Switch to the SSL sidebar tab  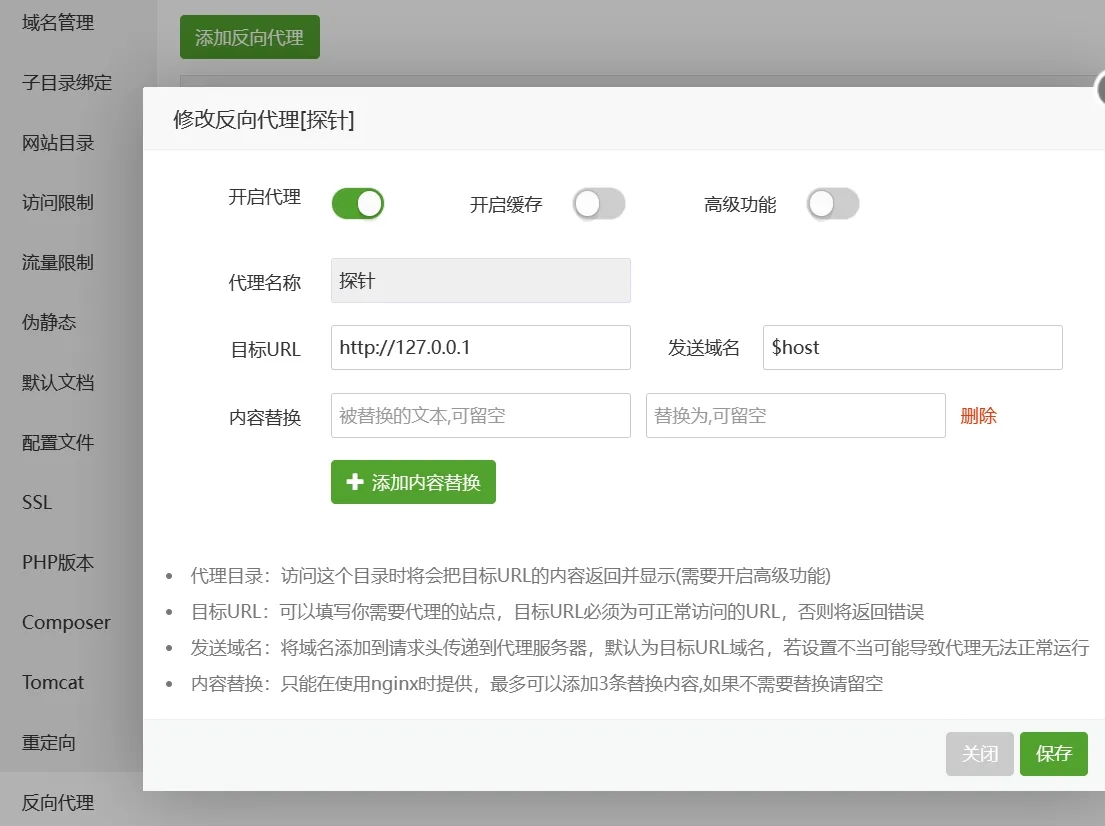point(37,503)
